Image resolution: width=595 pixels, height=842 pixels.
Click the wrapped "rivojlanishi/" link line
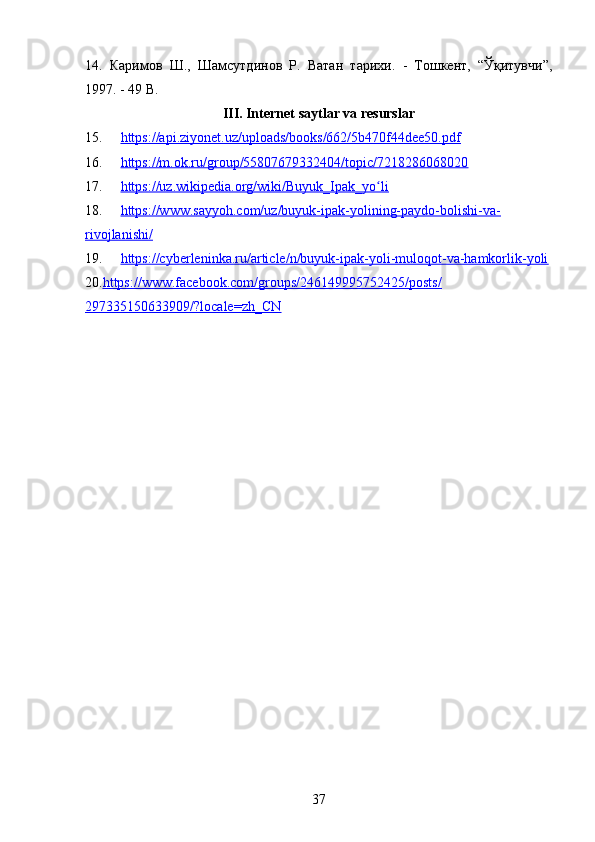[x=119, y=235]
